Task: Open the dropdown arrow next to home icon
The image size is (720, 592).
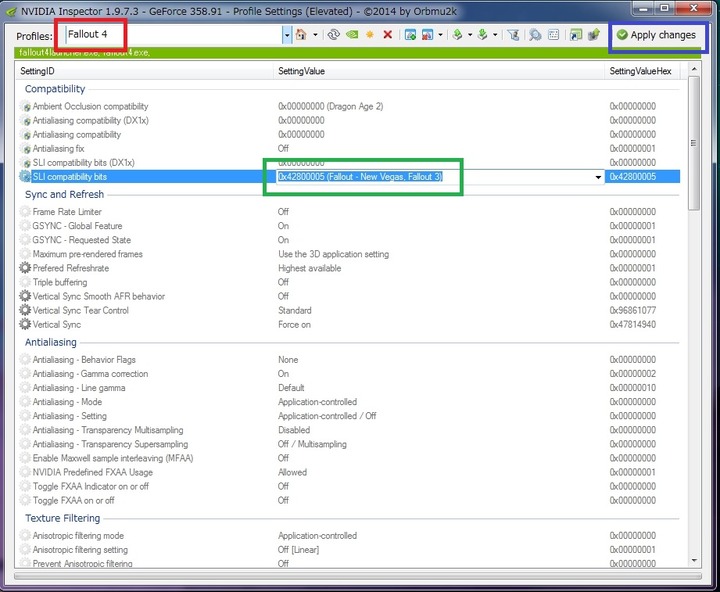Action: coord(315,34)
